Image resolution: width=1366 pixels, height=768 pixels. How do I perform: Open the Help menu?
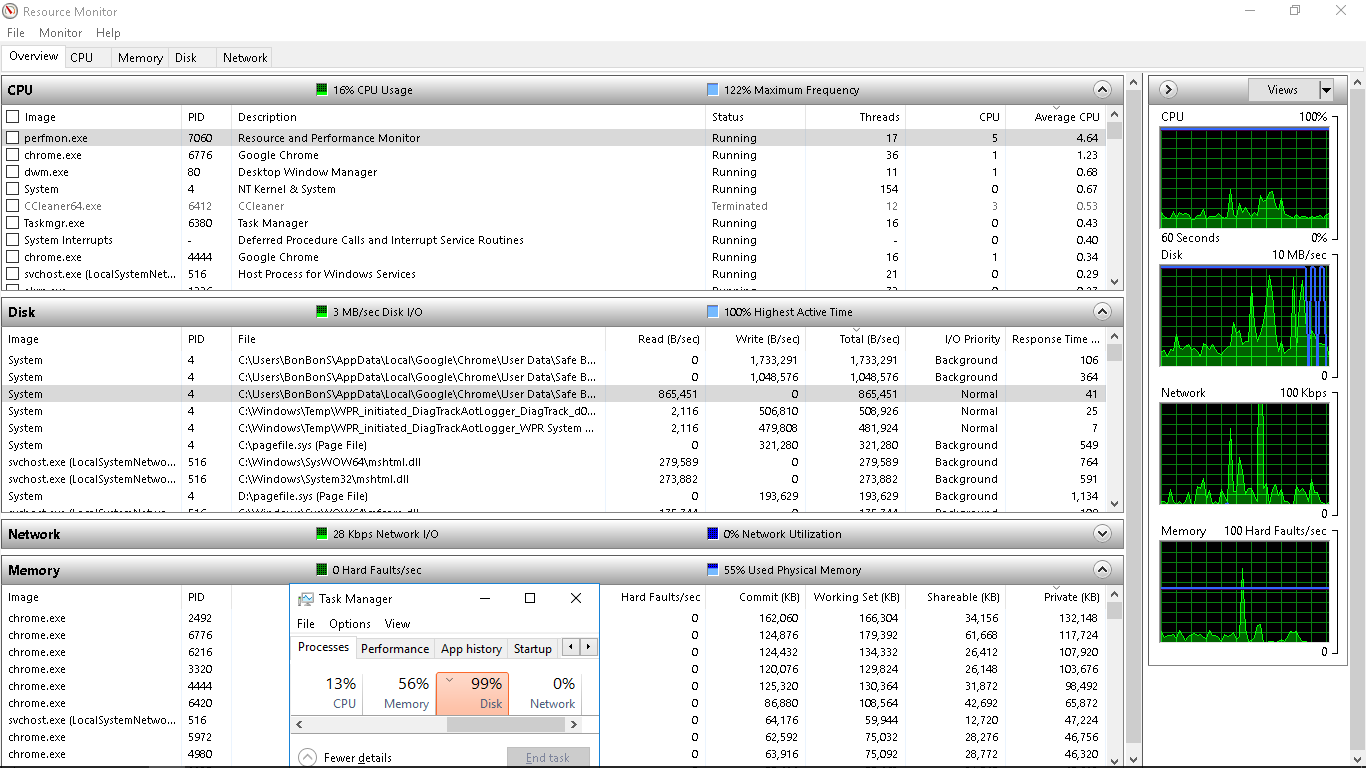[108, 33]
